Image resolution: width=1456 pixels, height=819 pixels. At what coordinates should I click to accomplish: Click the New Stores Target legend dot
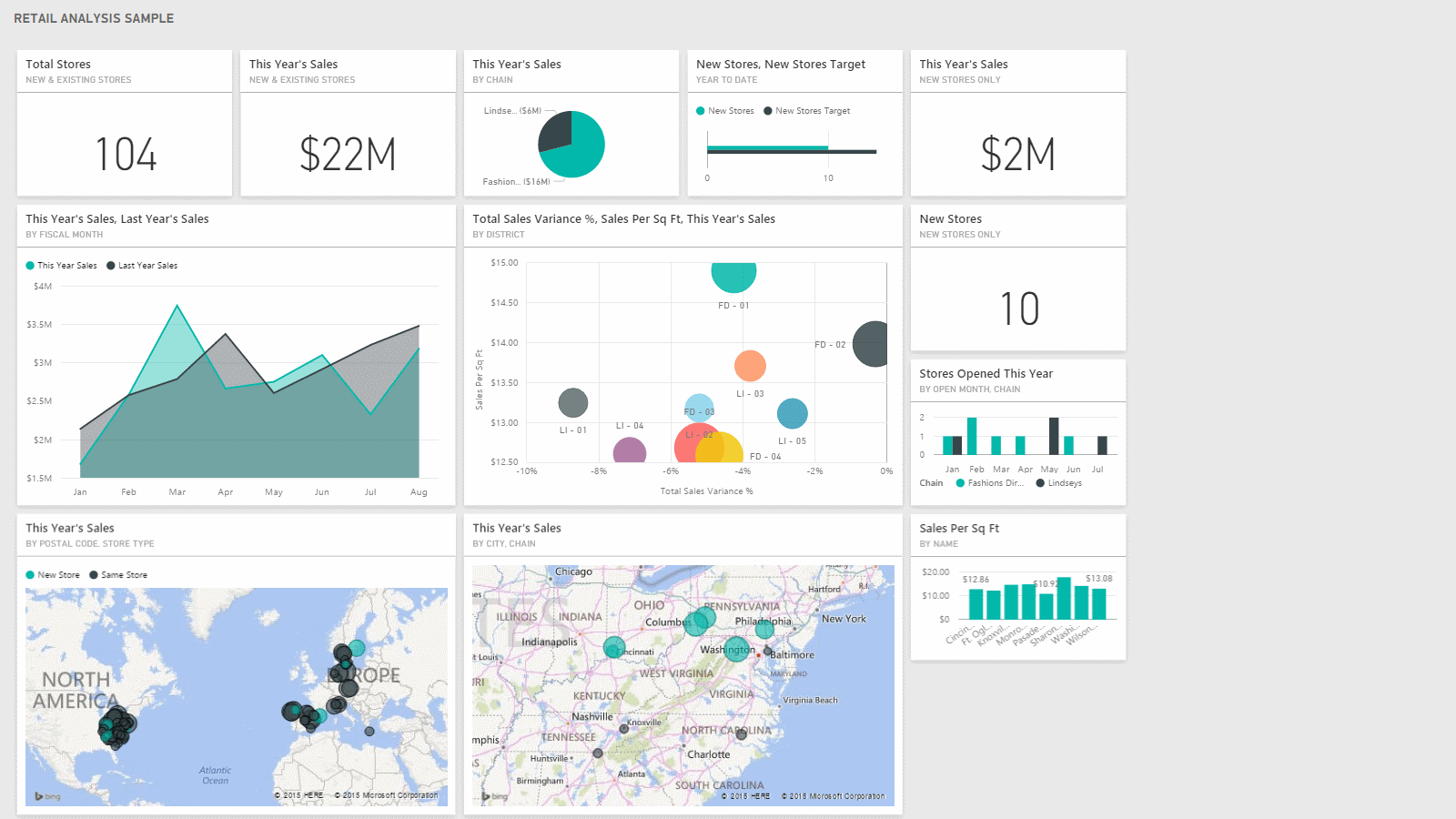point(768,111)
